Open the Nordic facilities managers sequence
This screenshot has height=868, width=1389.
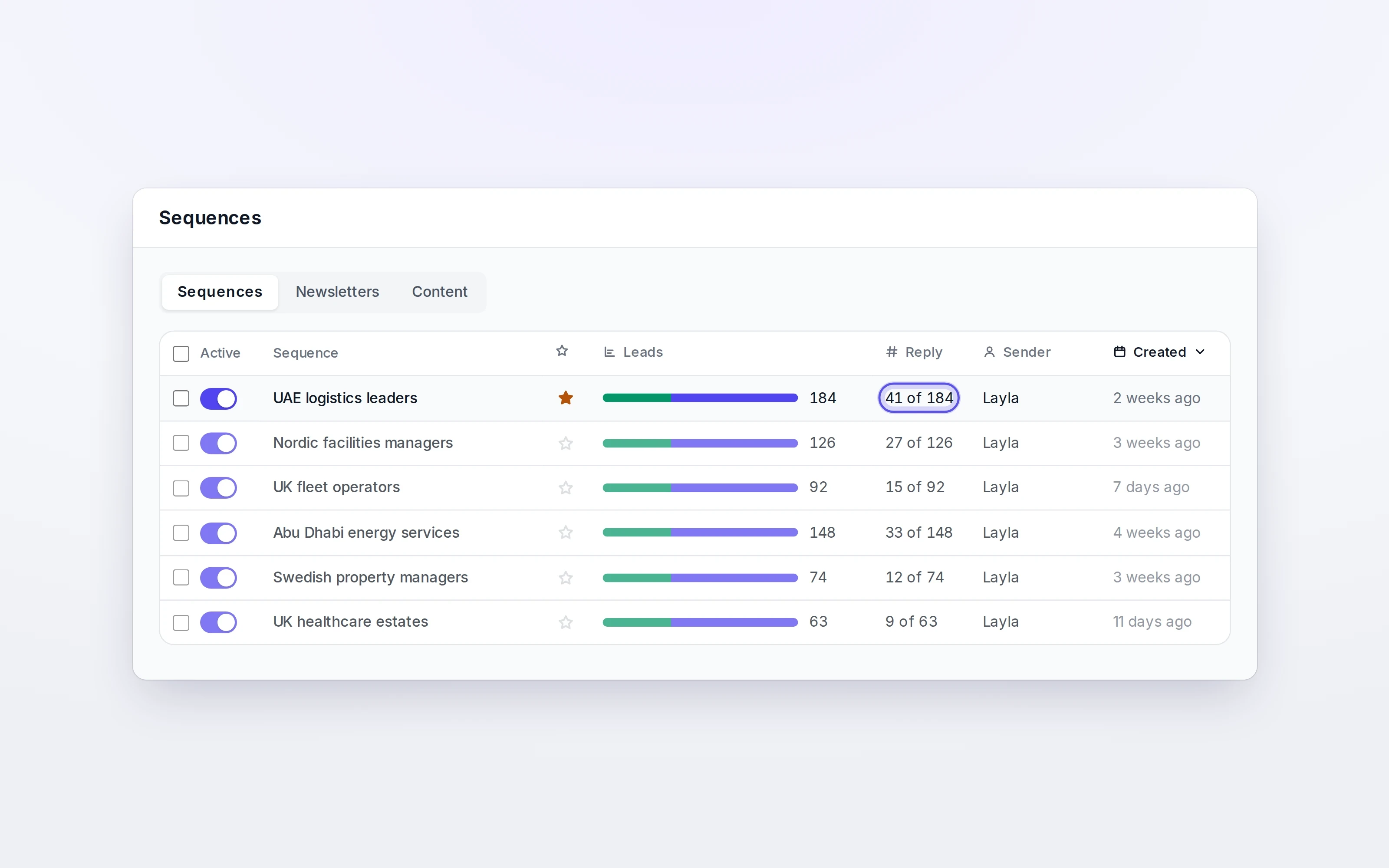[x=363, y=443]
